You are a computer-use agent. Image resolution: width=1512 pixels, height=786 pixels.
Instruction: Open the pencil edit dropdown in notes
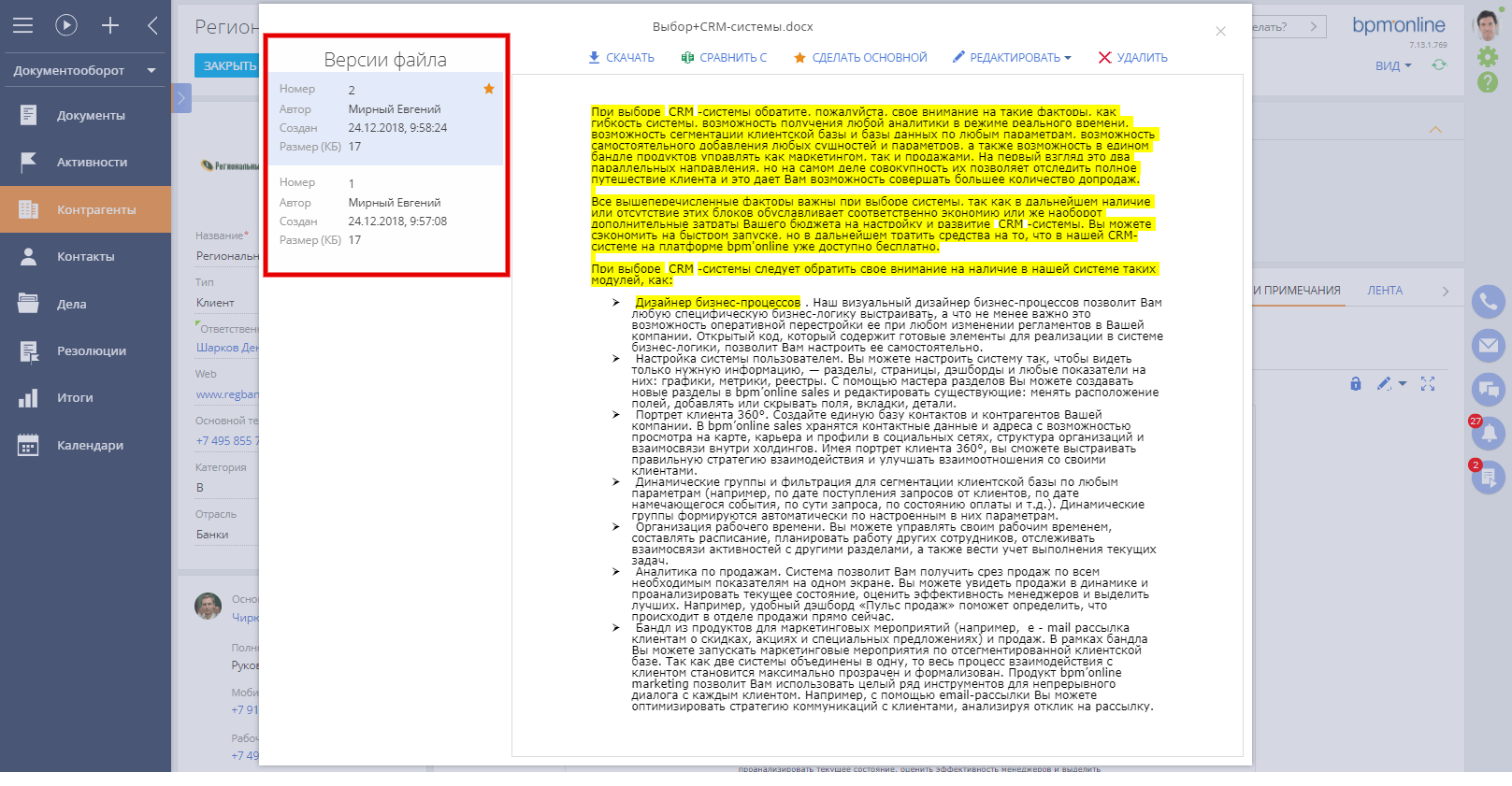[1390, 383]
